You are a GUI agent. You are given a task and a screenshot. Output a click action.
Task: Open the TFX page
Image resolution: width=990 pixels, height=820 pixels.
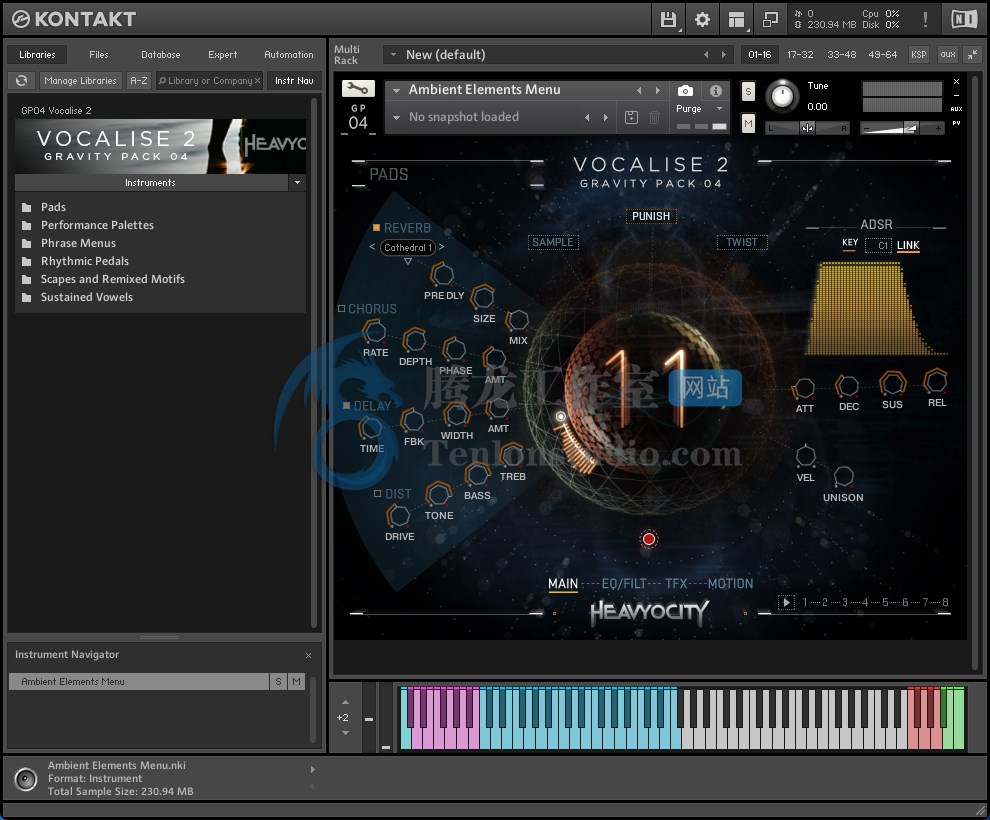pos(676,583)
